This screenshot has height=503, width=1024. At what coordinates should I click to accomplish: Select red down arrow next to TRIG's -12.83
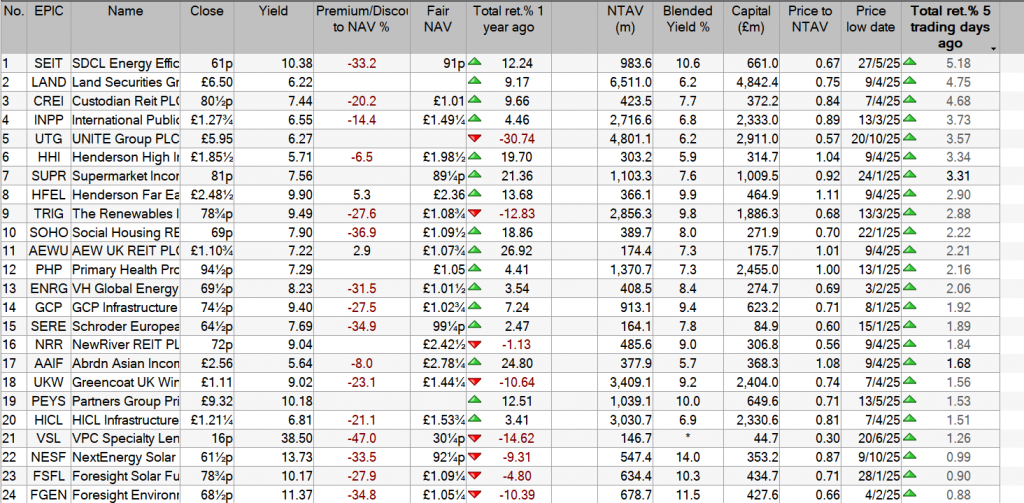(x=475, y=212)
